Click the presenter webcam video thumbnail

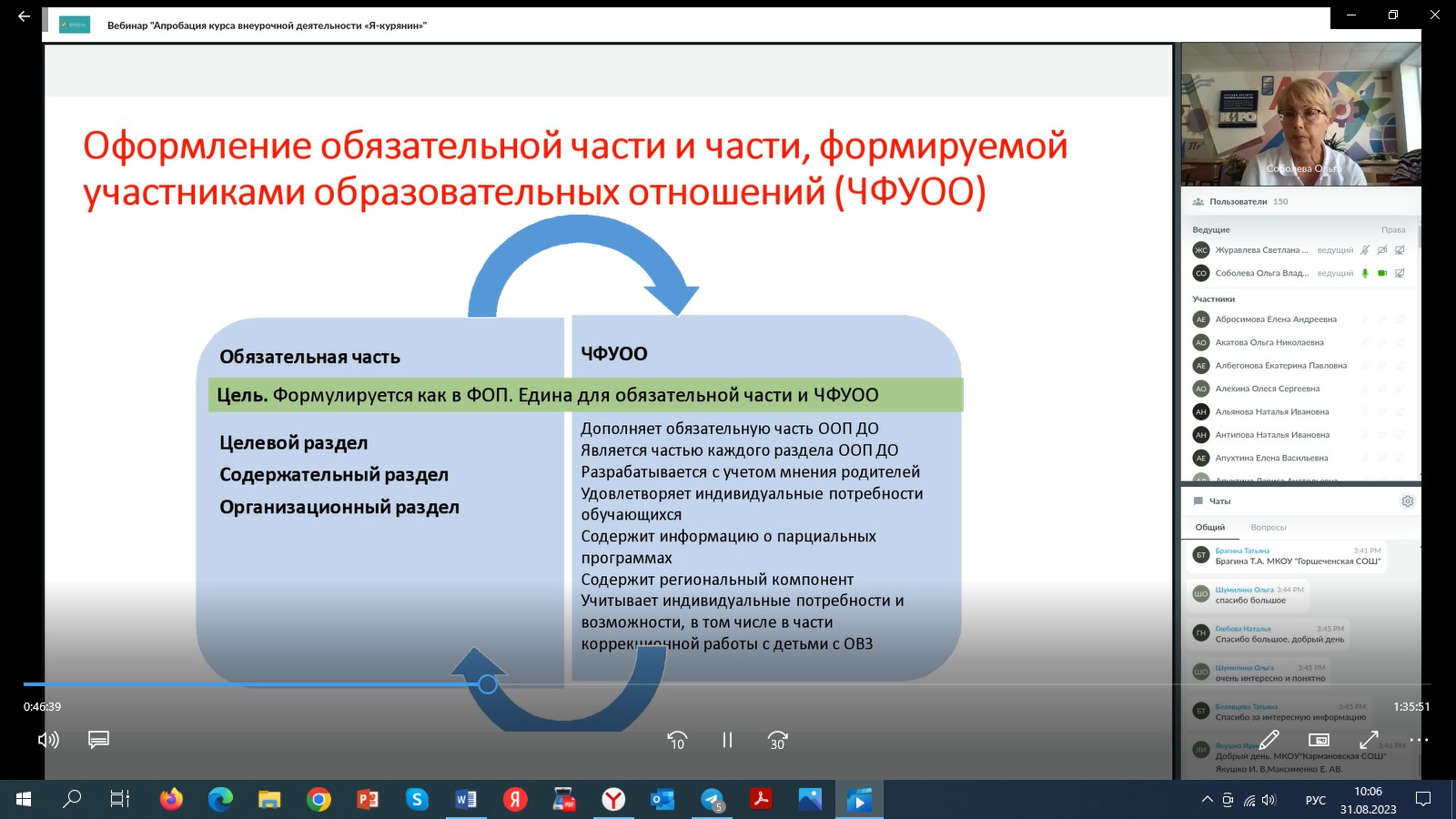point(1300,114)
